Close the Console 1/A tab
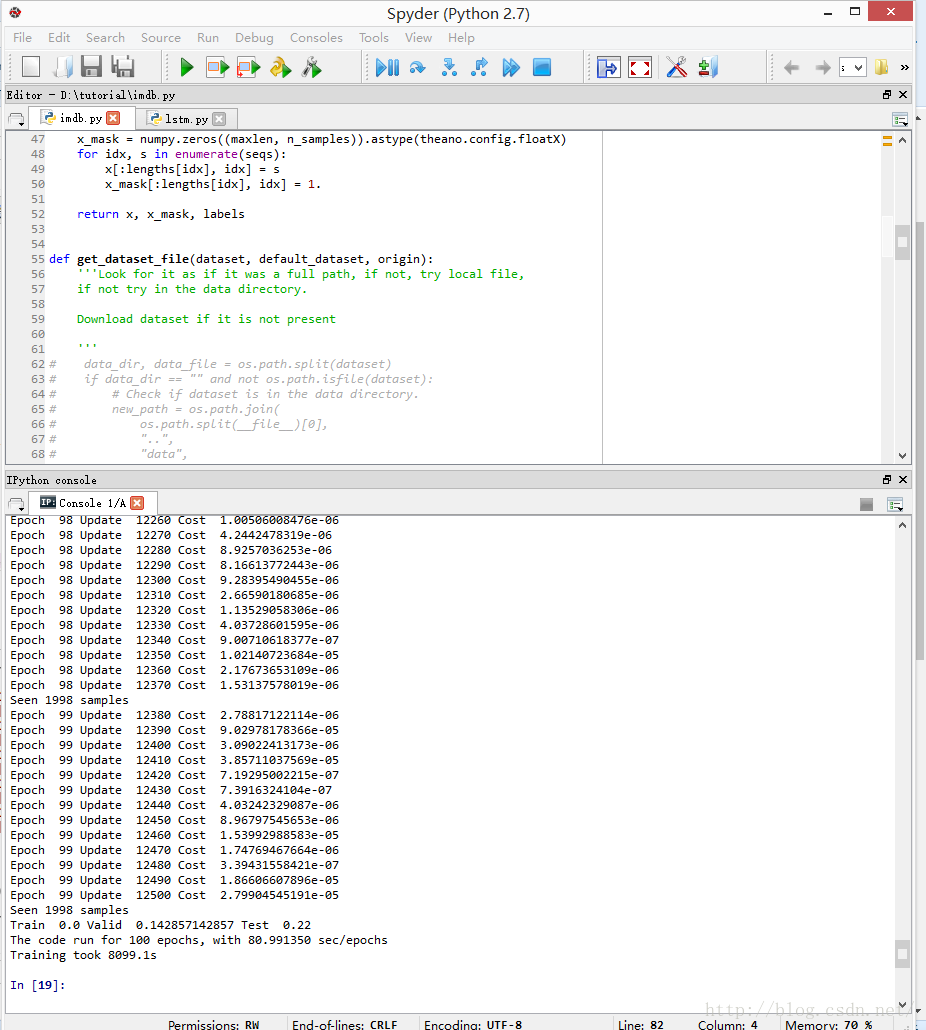Viewport: 926px width, 1030px height. tap(137, 503)
